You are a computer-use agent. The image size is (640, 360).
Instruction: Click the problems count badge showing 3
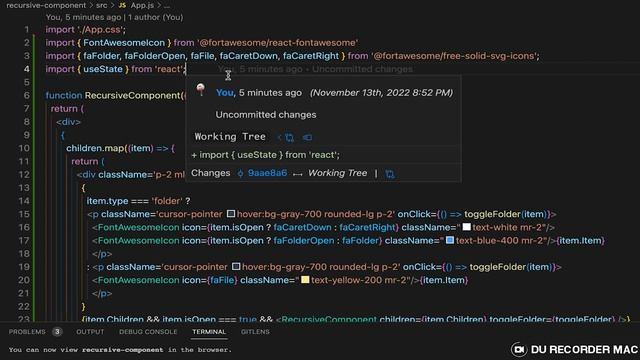tap(57, 332)
